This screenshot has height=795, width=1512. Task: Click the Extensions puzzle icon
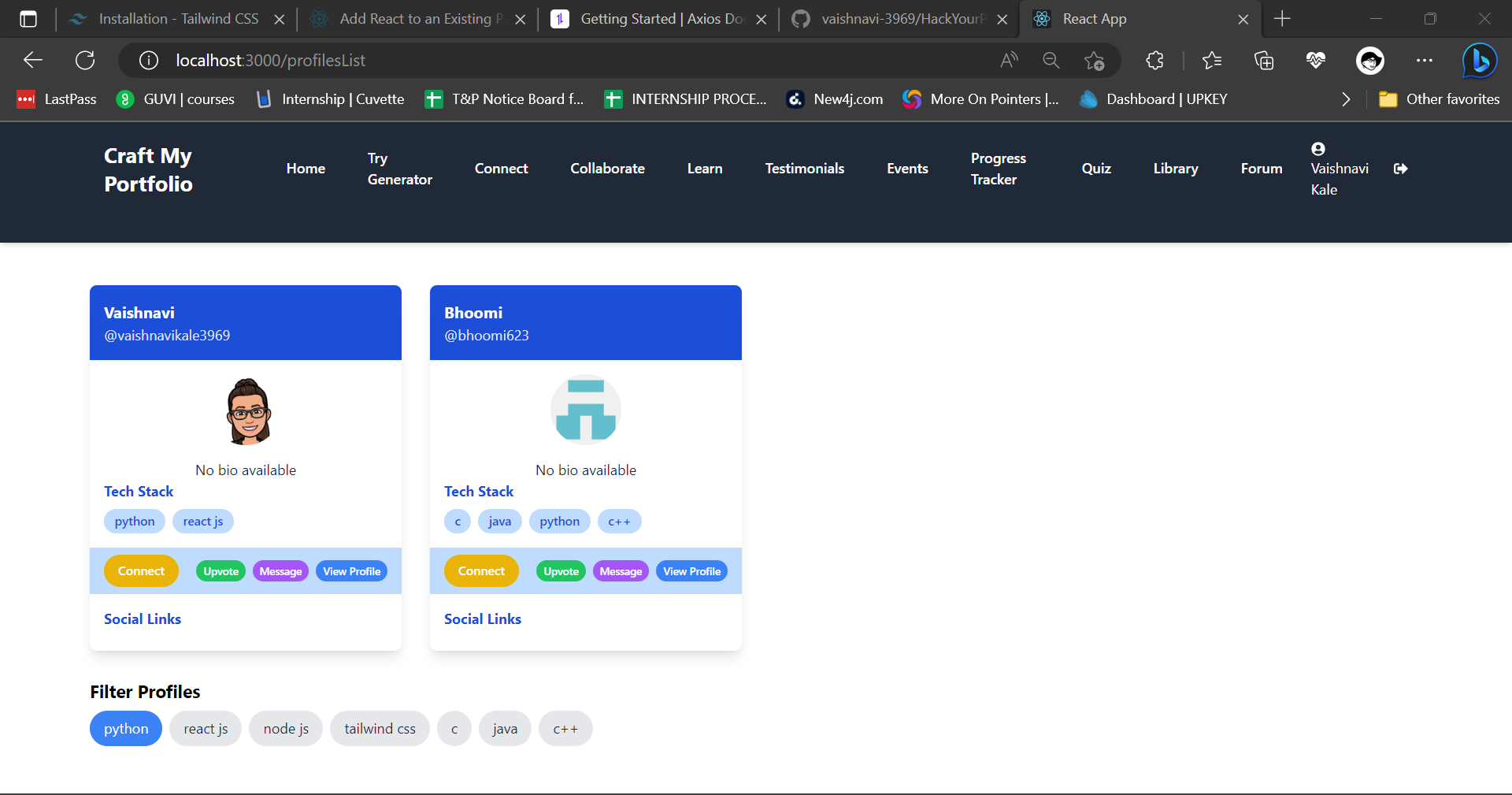pos(1154,60)
